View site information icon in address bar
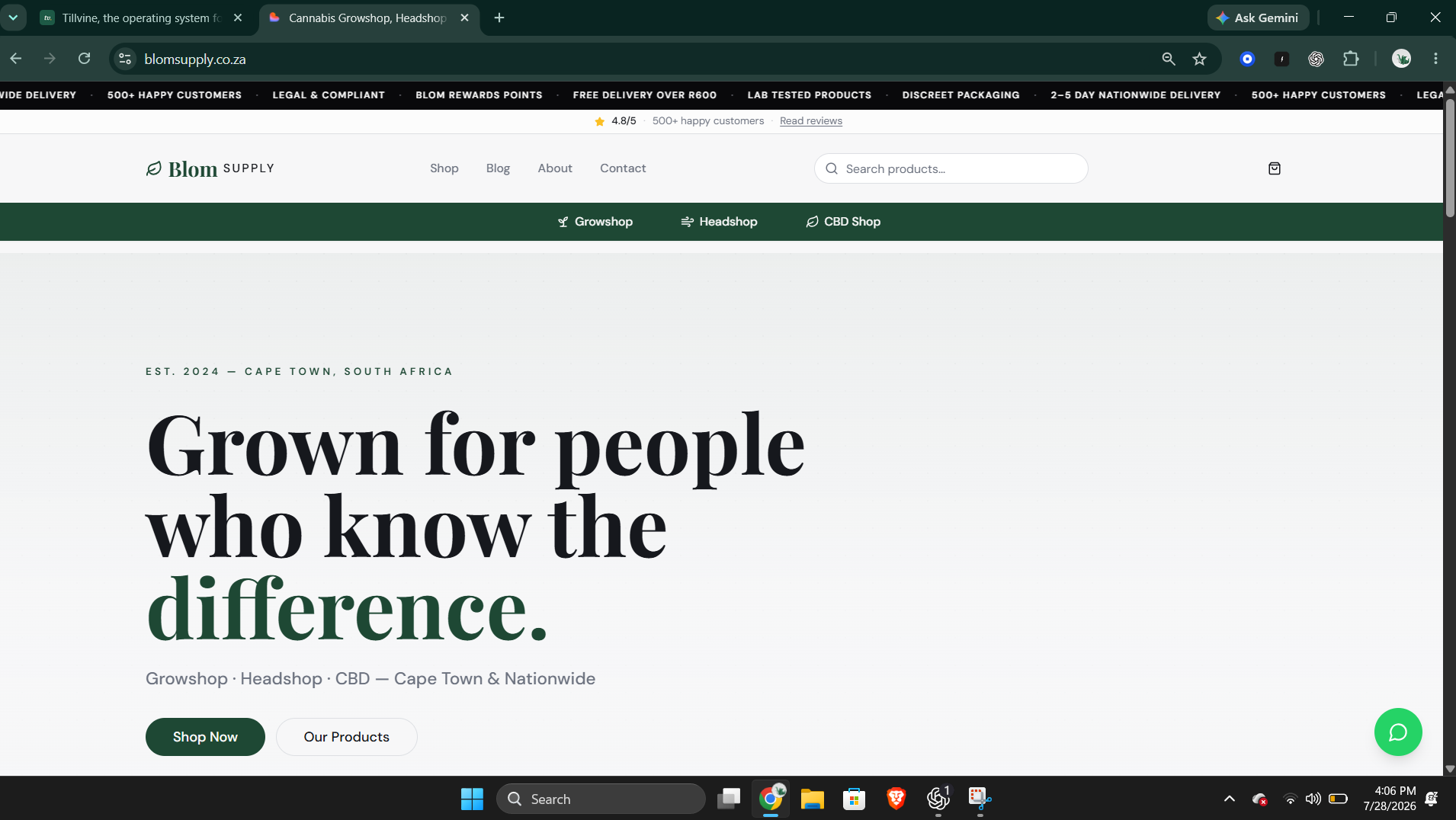This screenshot has width=1456, height=820. [x=125, y=59]
